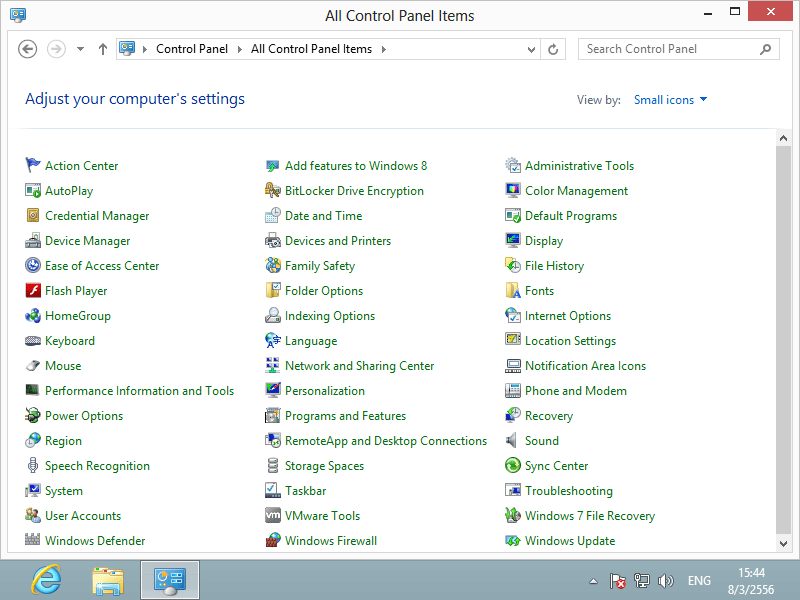Open the HomeGroup icon

(x=33, y=315)
